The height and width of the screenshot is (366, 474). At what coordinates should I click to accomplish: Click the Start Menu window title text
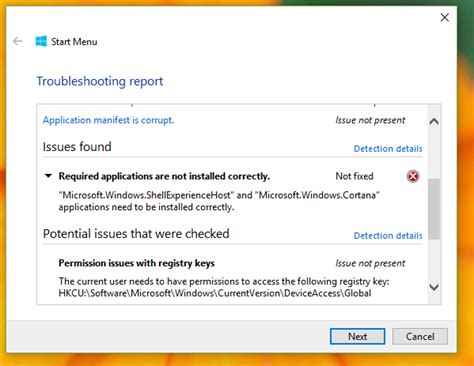[74, 42]
